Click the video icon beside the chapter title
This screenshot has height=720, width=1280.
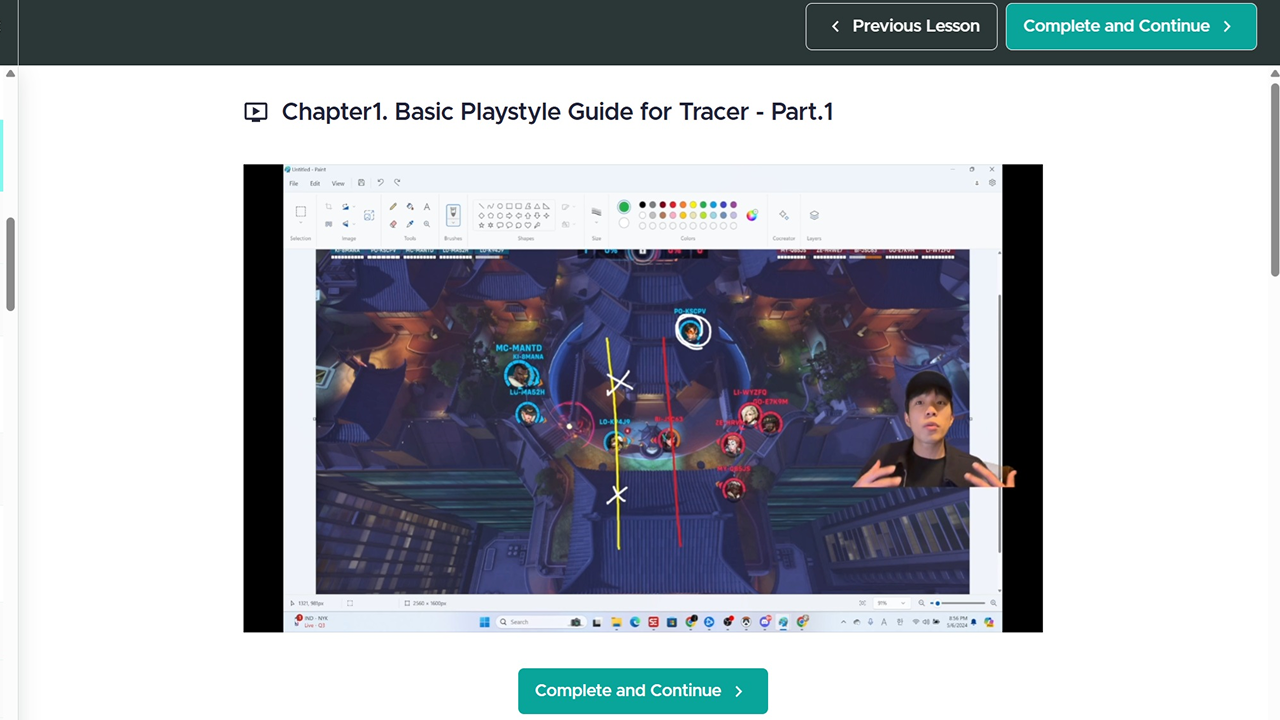(256, 112)
